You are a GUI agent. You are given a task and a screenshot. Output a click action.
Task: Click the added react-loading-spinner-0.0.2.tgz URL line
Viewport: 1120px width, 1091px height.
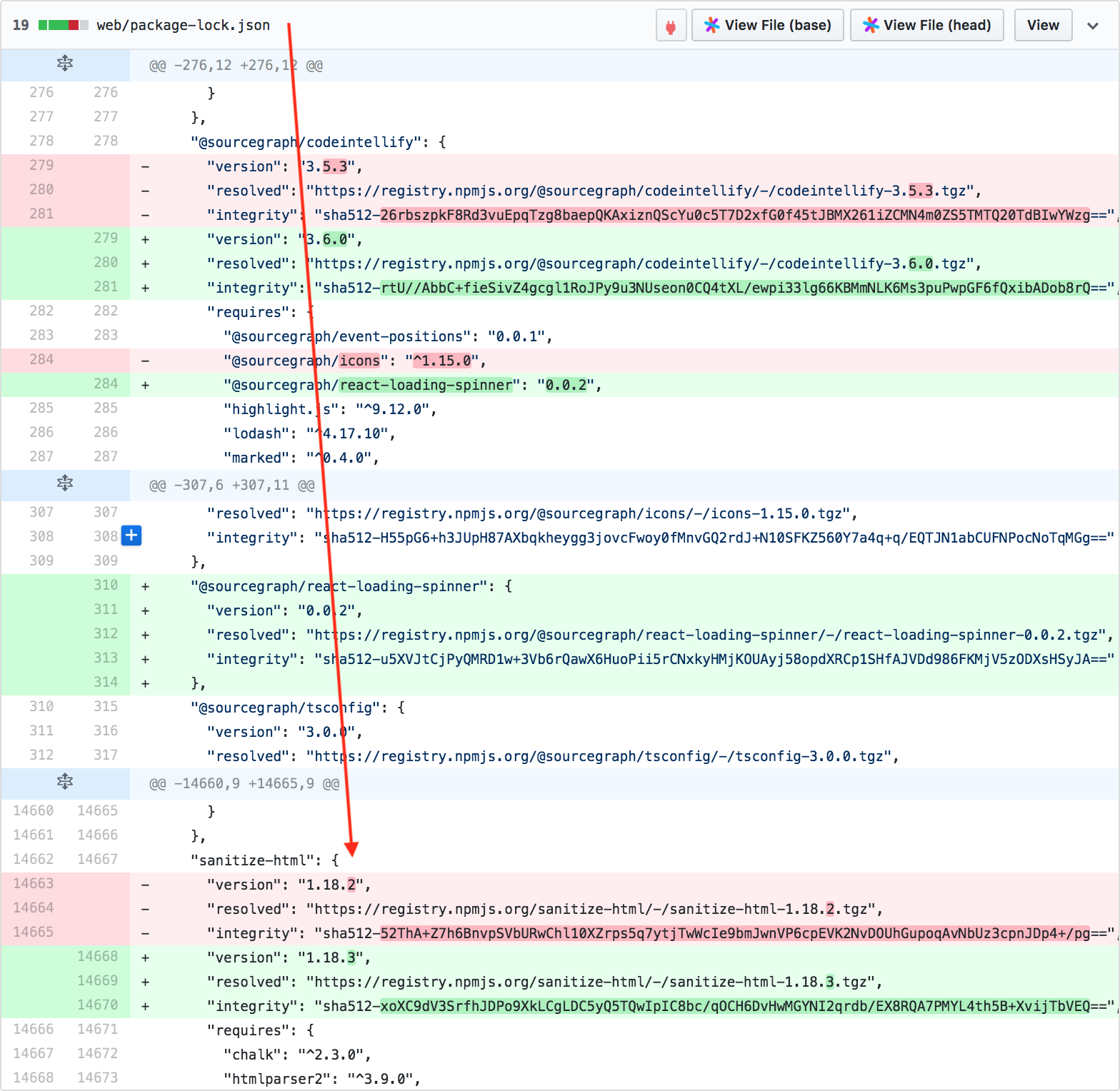[660, 635]
